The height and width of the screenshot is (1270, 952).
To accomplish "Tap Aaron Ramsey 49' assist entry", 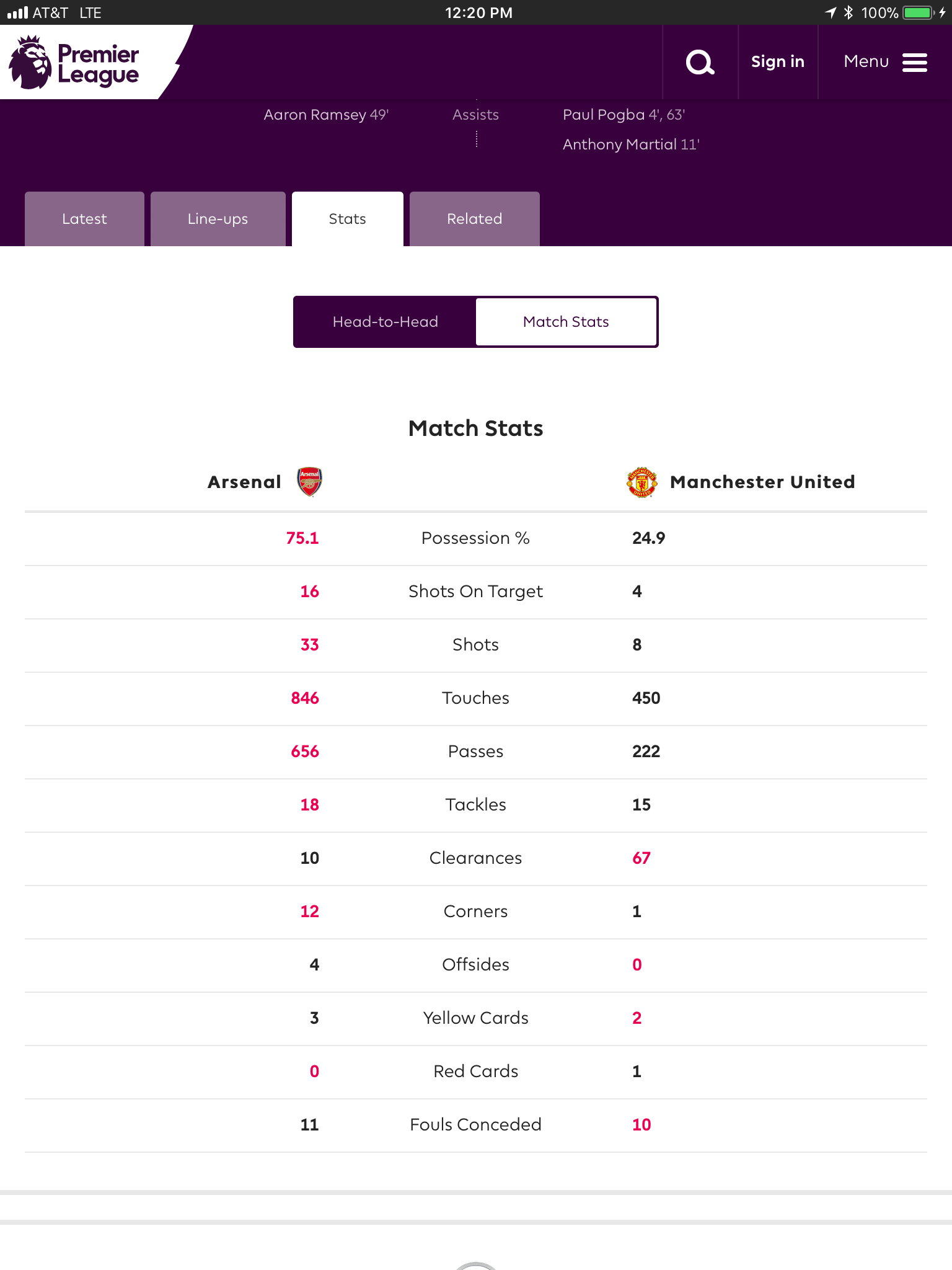I will tap(326, 115).
